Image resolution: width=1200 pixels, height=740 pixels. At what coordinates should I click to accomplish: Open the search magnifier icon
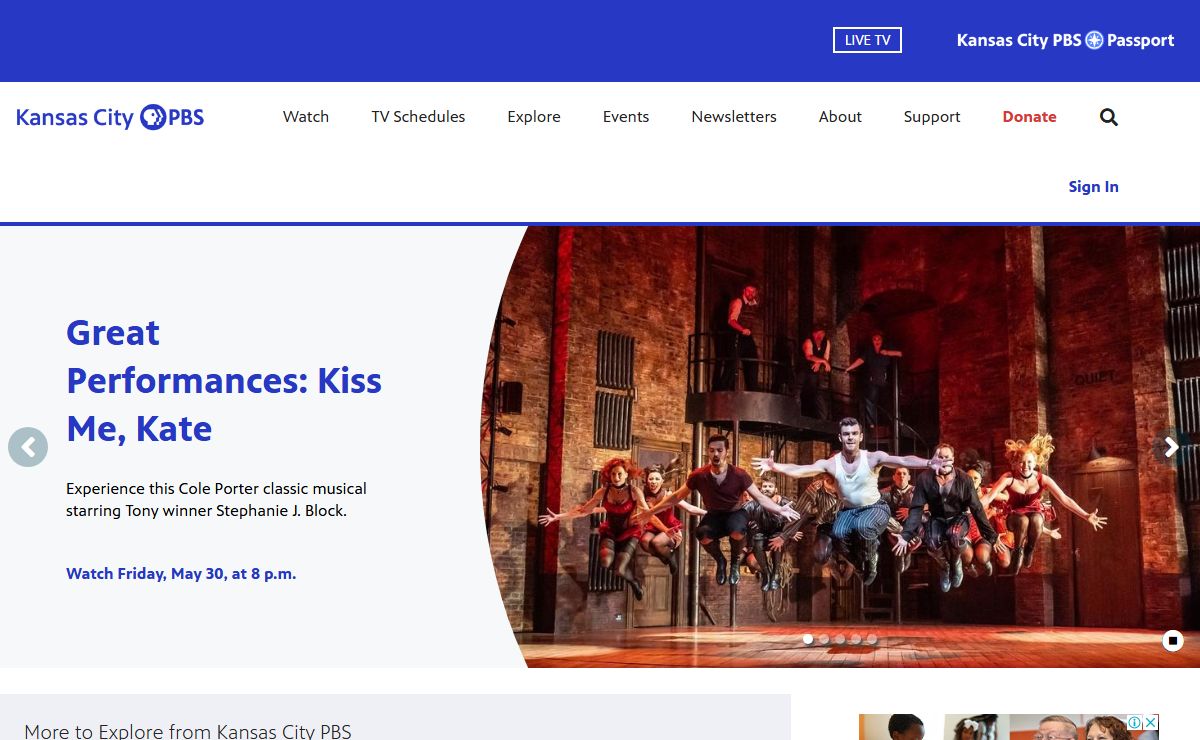tap(1109, 117)
